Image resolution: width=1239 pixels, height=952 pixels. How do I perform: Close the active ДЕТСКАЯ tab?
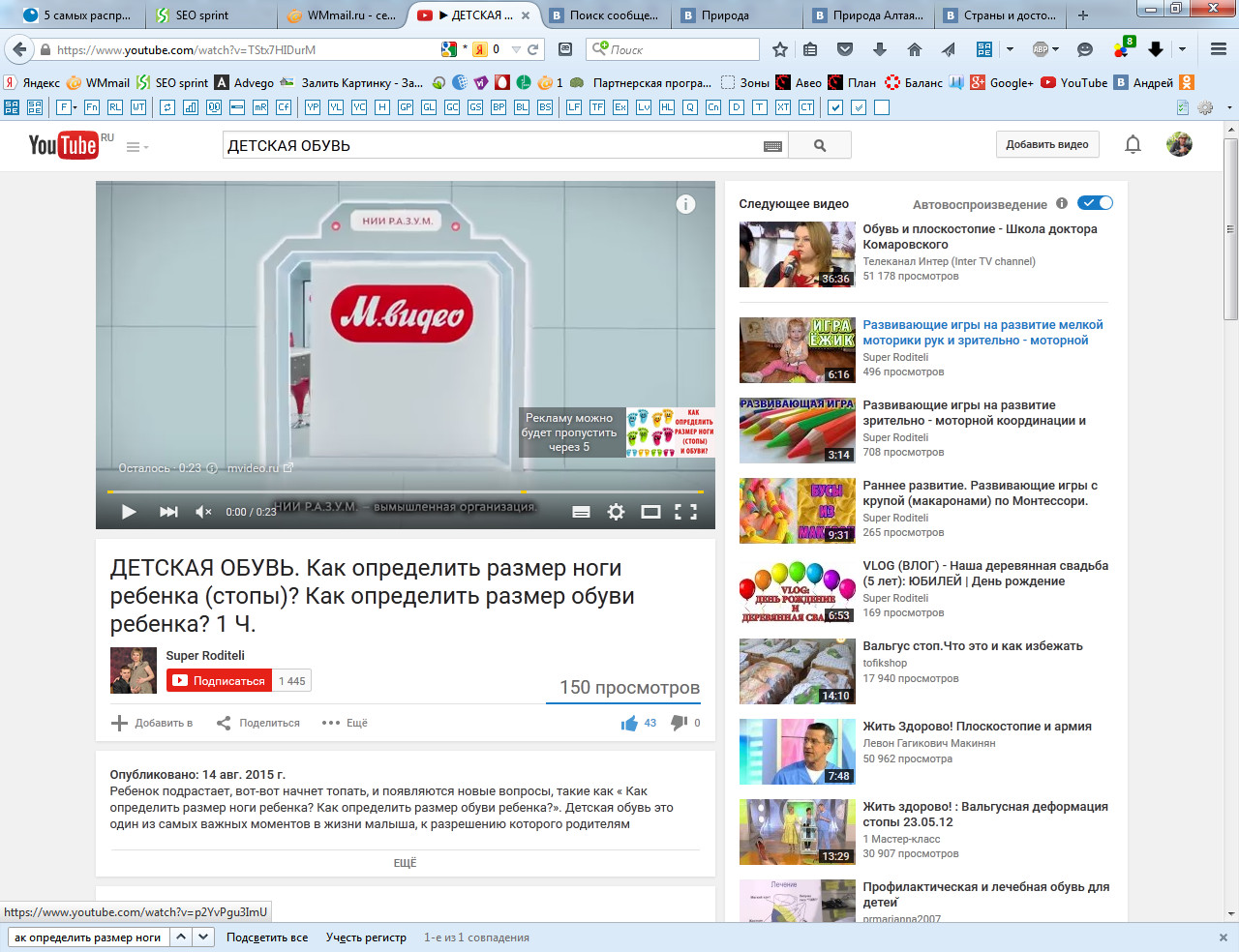[x=526, y=15]
